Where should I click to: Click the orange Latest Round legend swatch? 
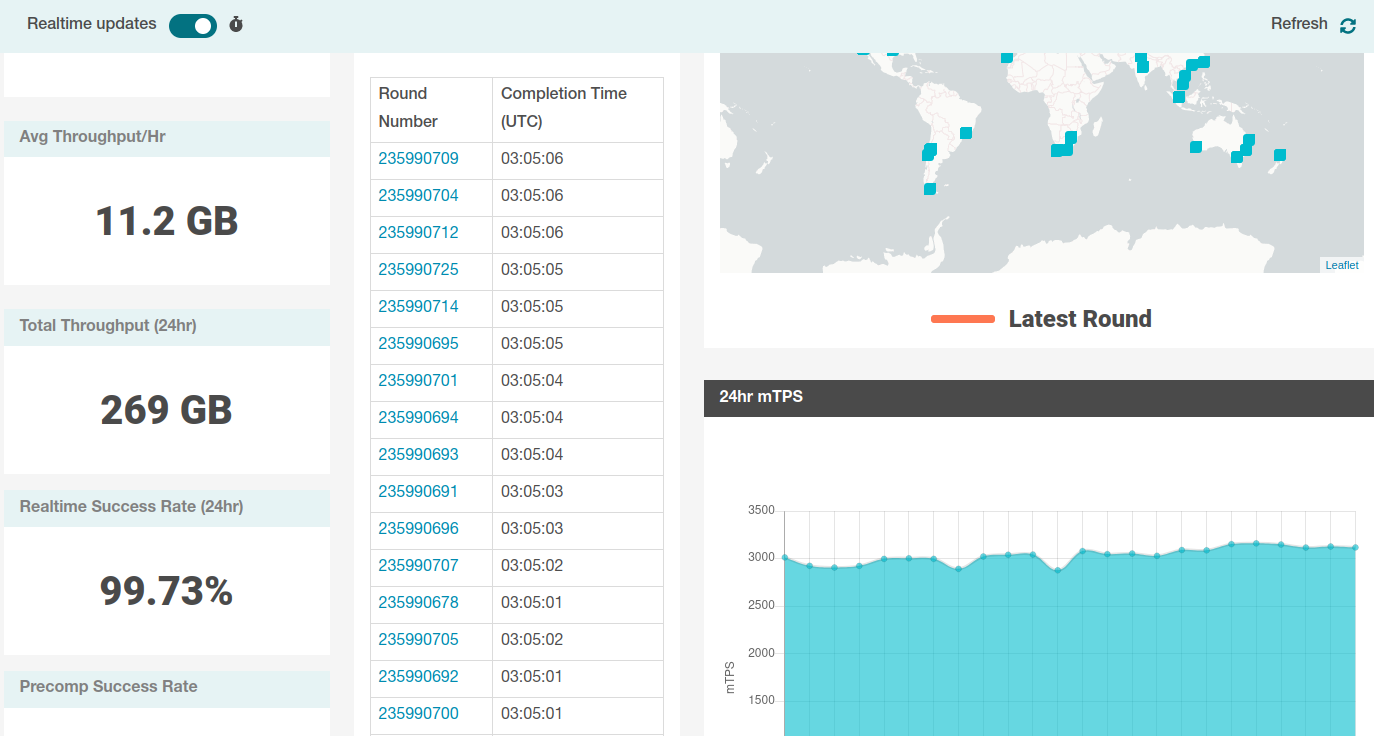[x=963, y=319]
